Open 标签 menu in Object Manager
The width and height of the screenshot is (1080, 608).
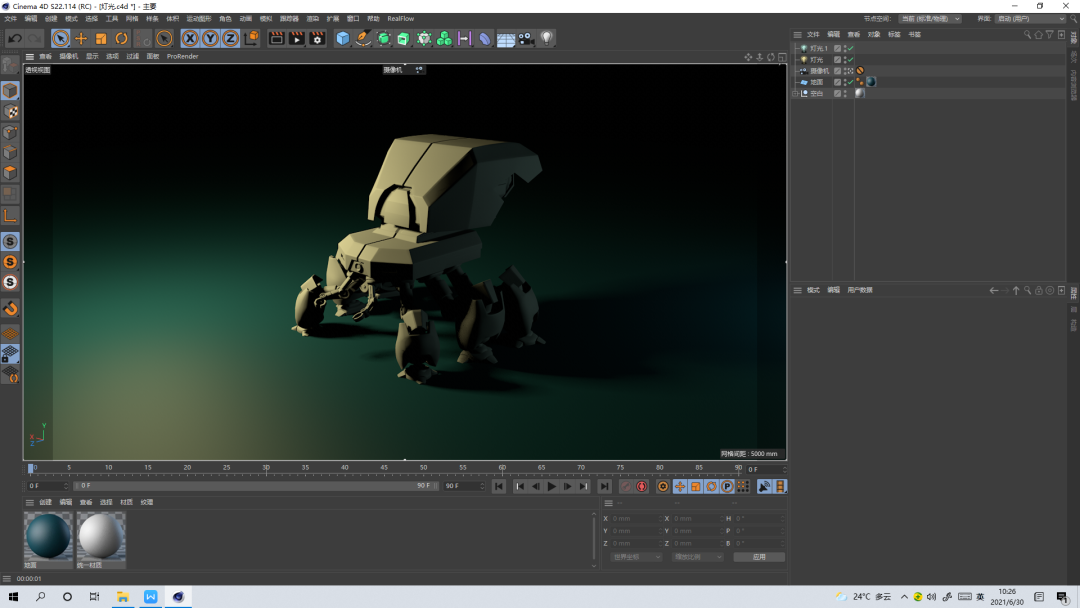tap(894, 34)
